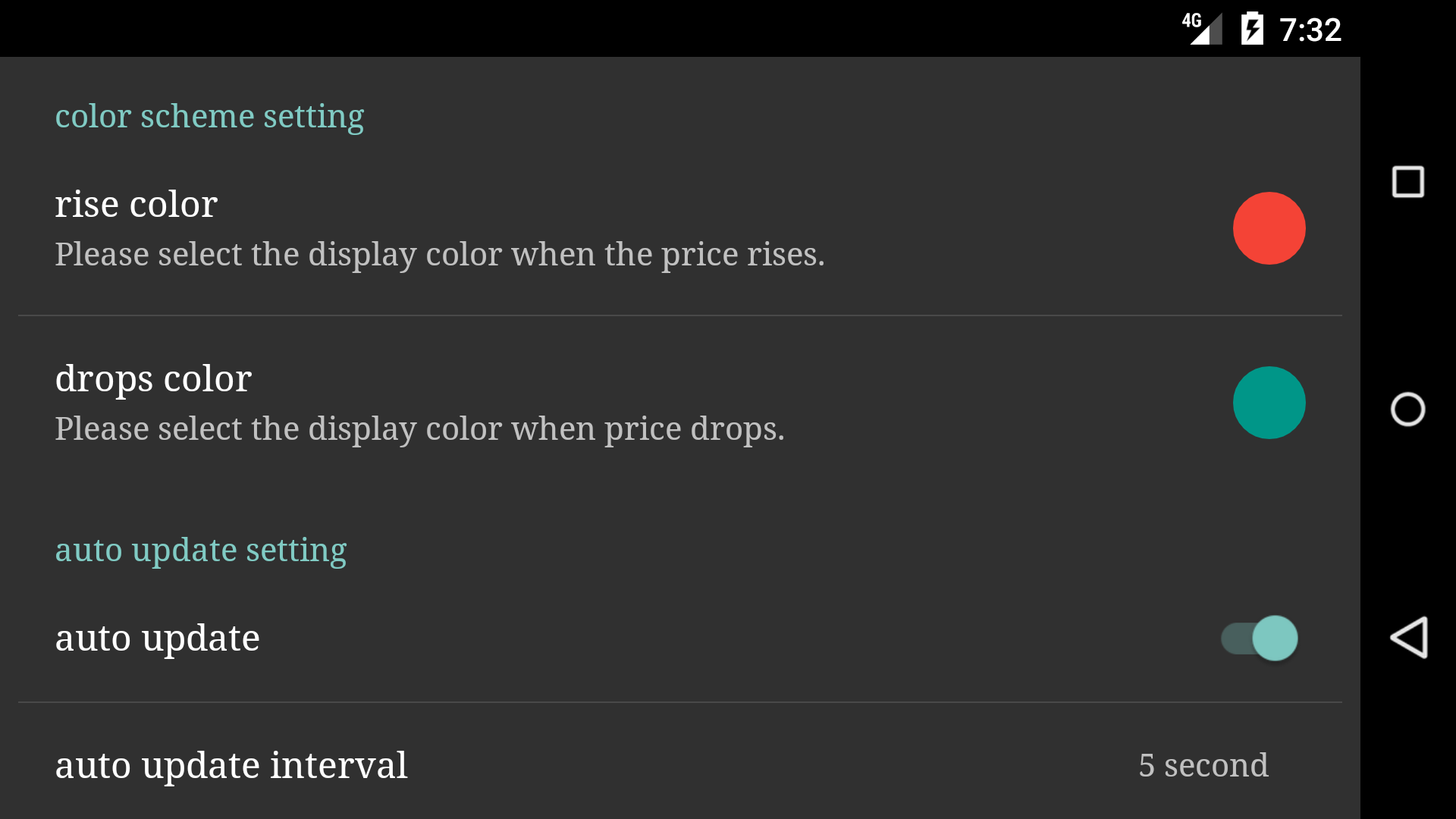Tap the drops color preference title

pyautogui.click(x=153, y=378)
